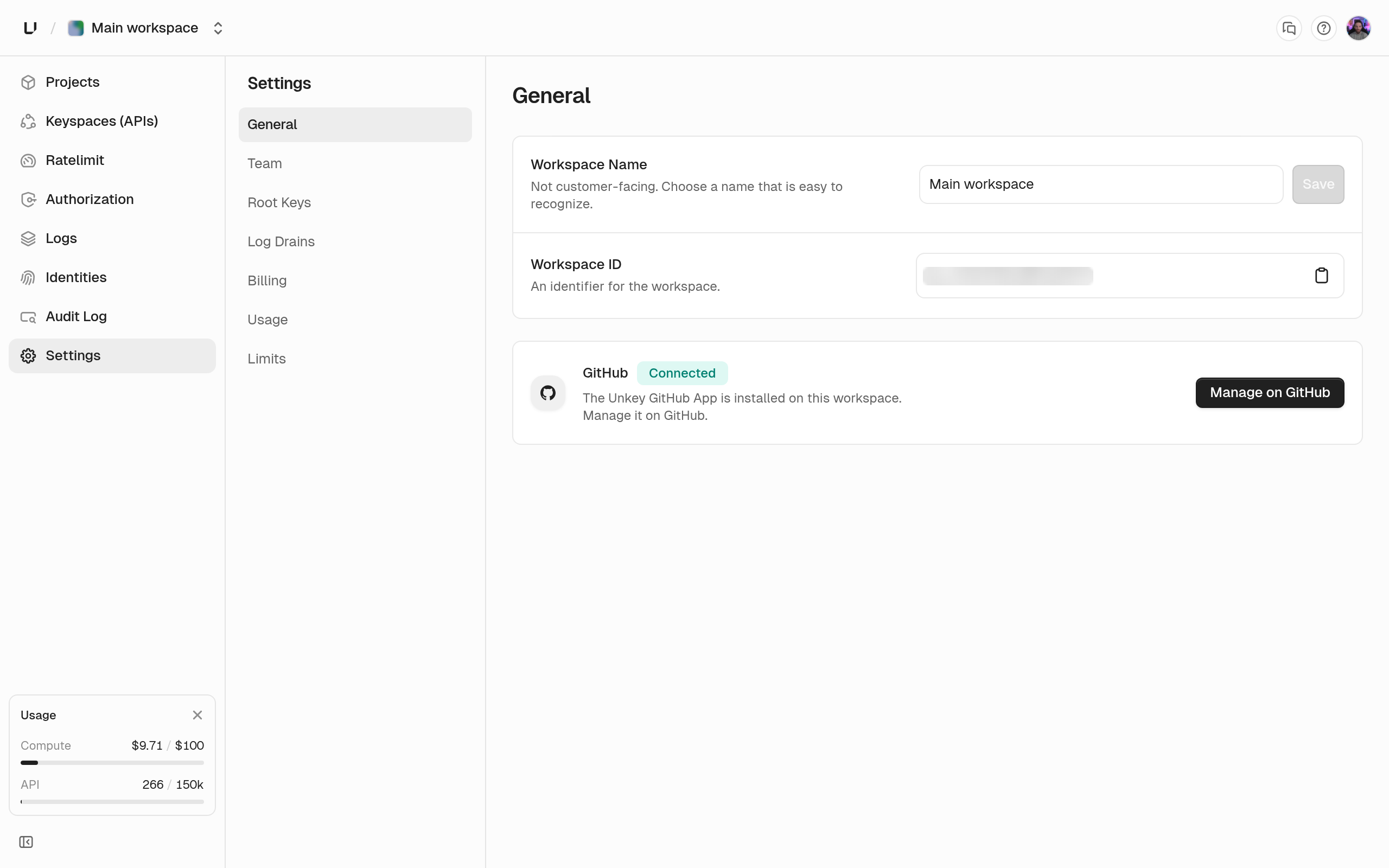
Task: Click the 266 API usage value
Action: point(152,784)
